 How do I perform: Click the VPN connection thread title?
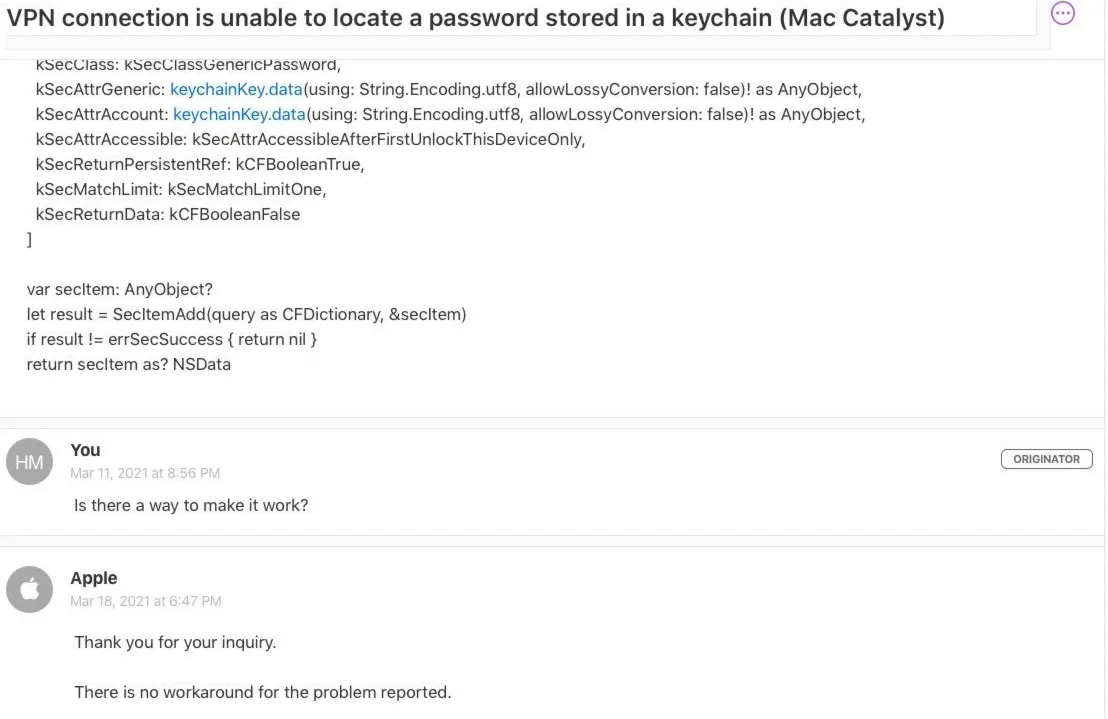476,19
